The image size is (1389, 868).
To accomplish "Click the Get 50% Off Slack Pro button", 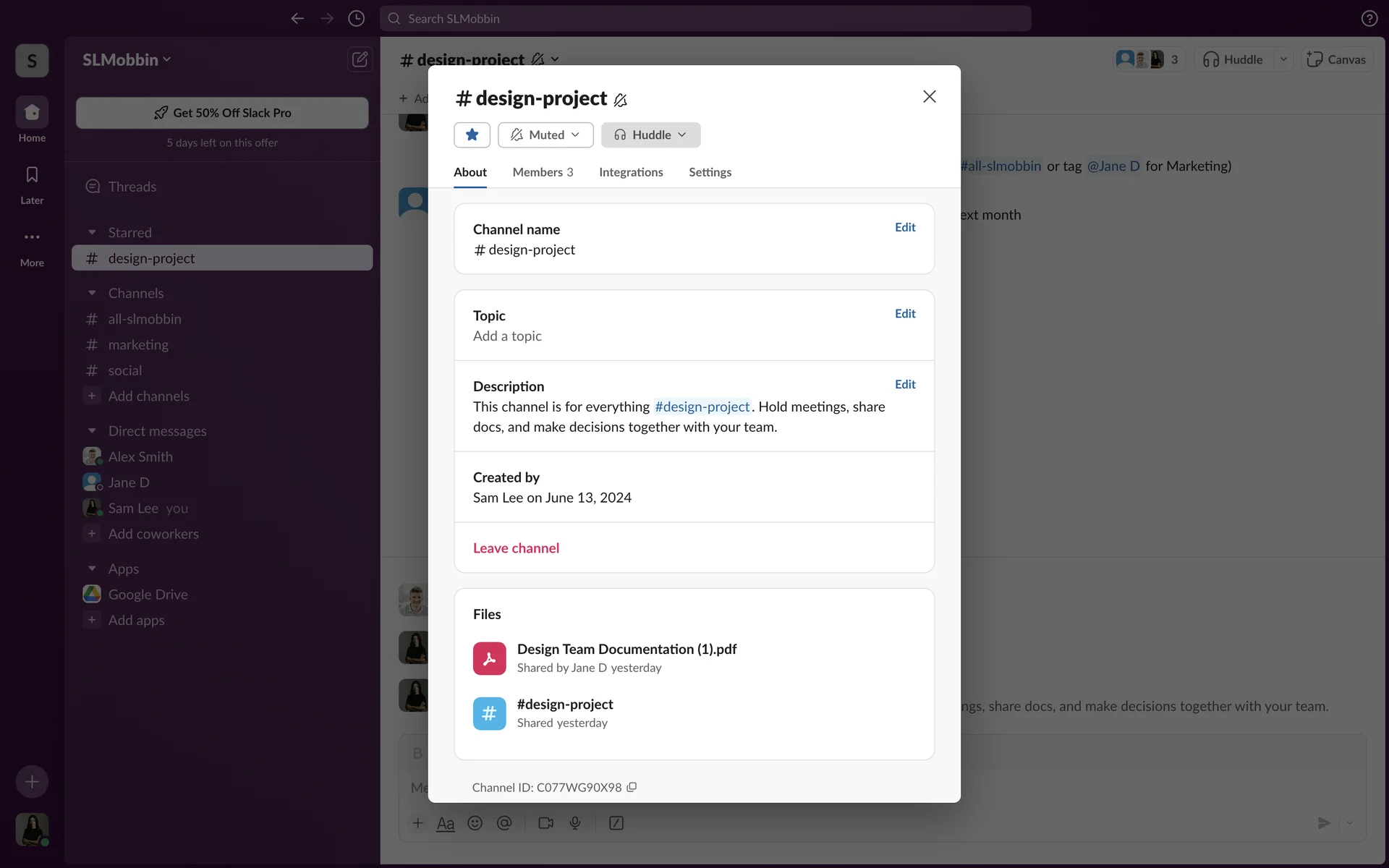I will pyautogui.click(x=222, y=113).
